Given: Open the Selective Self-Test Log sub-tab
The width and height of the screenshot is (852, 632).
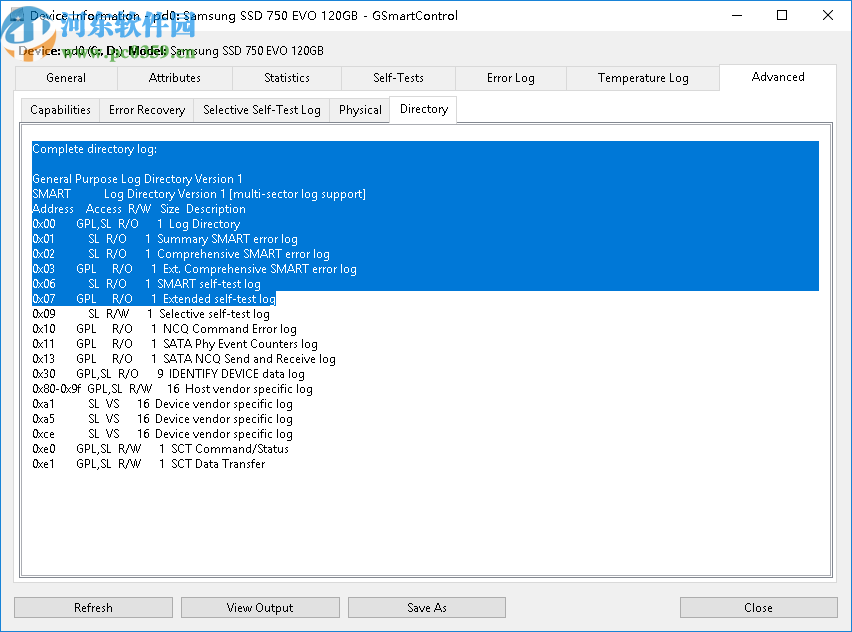Looking at the screenshot, I should click(262, 110).
